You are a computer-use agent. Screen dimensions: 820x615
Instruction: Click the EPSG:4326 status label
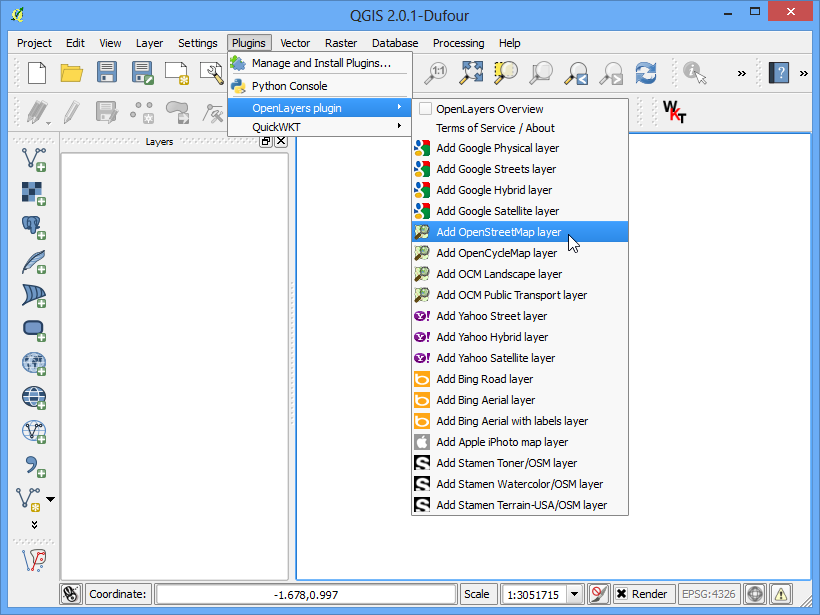click(x=709, y=594)
